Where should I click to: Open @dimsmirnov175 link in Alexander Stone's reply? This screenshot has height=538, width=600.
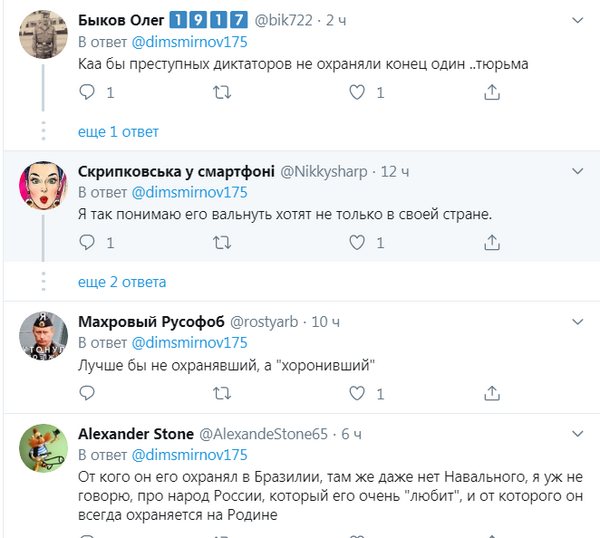190,454
